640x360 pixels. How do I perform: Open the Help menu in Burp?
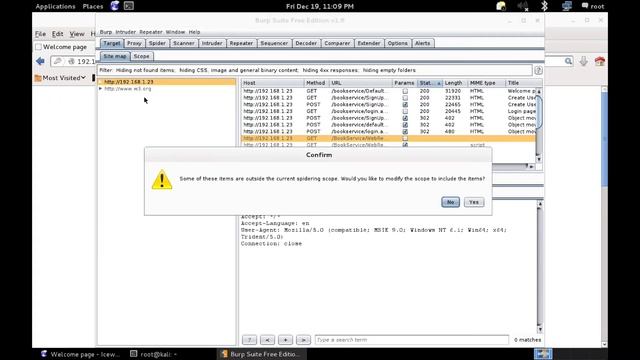[194, 32]
